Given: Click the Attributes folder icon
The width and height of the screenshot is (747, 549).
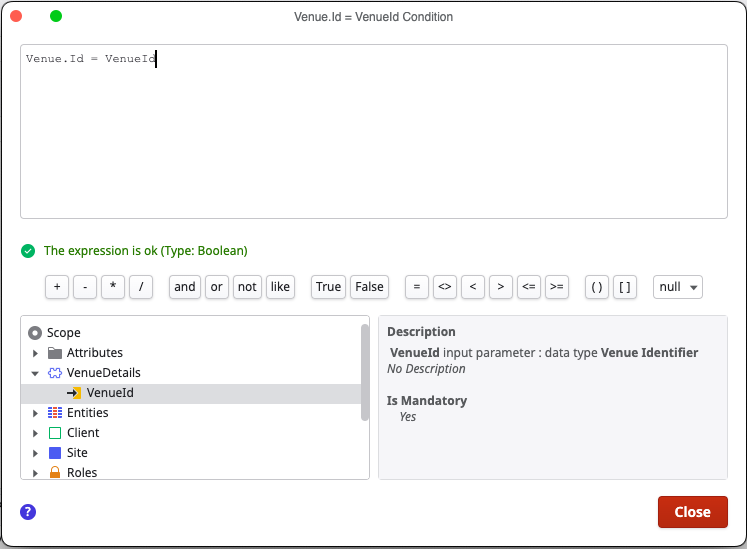Looking at the screenshot, I should pyautogui.click(x=55, y=353).
